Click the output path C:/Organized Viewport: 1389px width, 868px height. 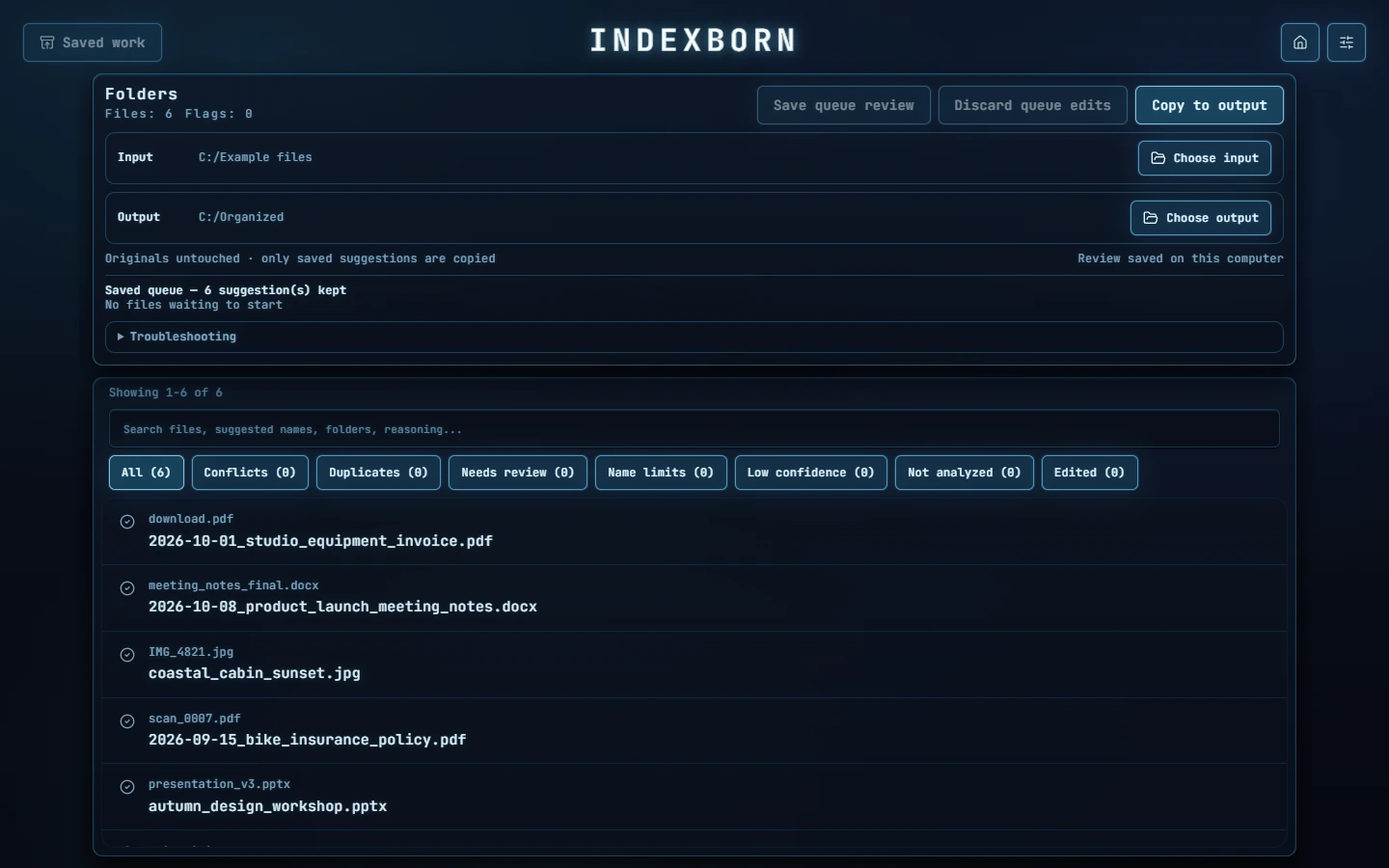241,217
